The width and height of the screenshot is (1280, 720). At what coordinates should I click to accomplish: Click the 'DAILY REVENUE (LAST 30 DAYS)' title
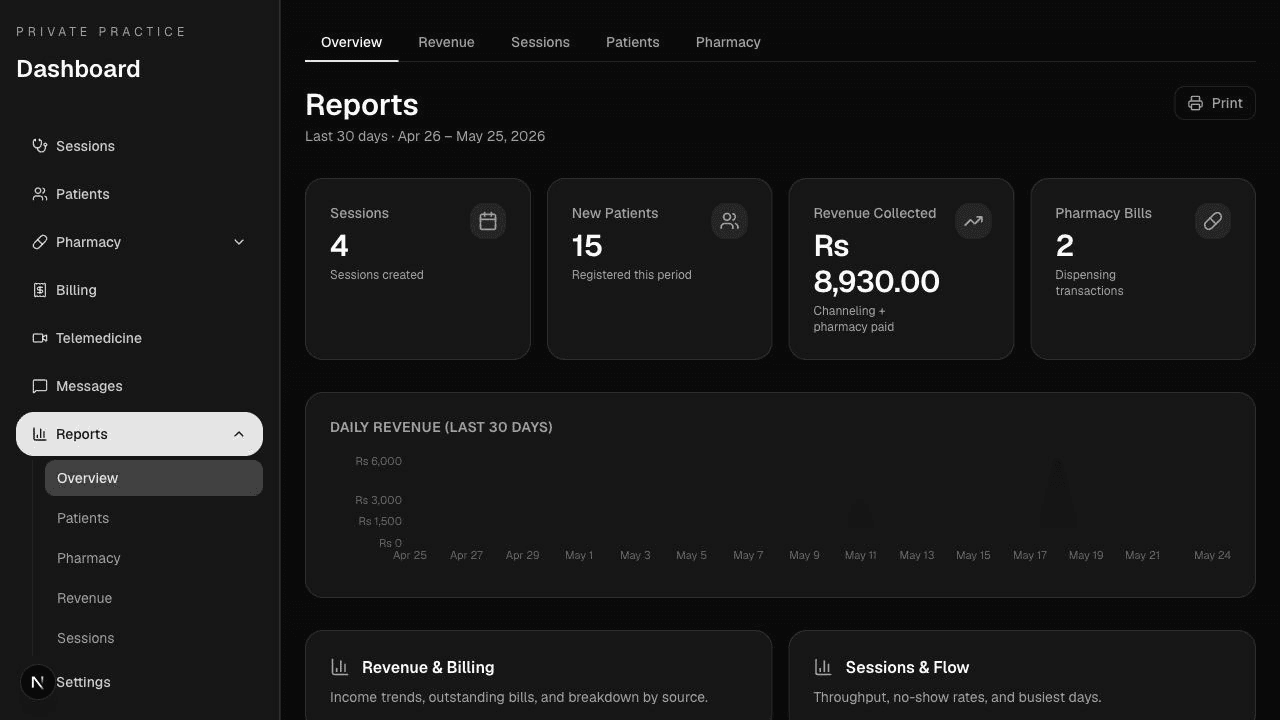pyautogui.click(x=441, y=427)
